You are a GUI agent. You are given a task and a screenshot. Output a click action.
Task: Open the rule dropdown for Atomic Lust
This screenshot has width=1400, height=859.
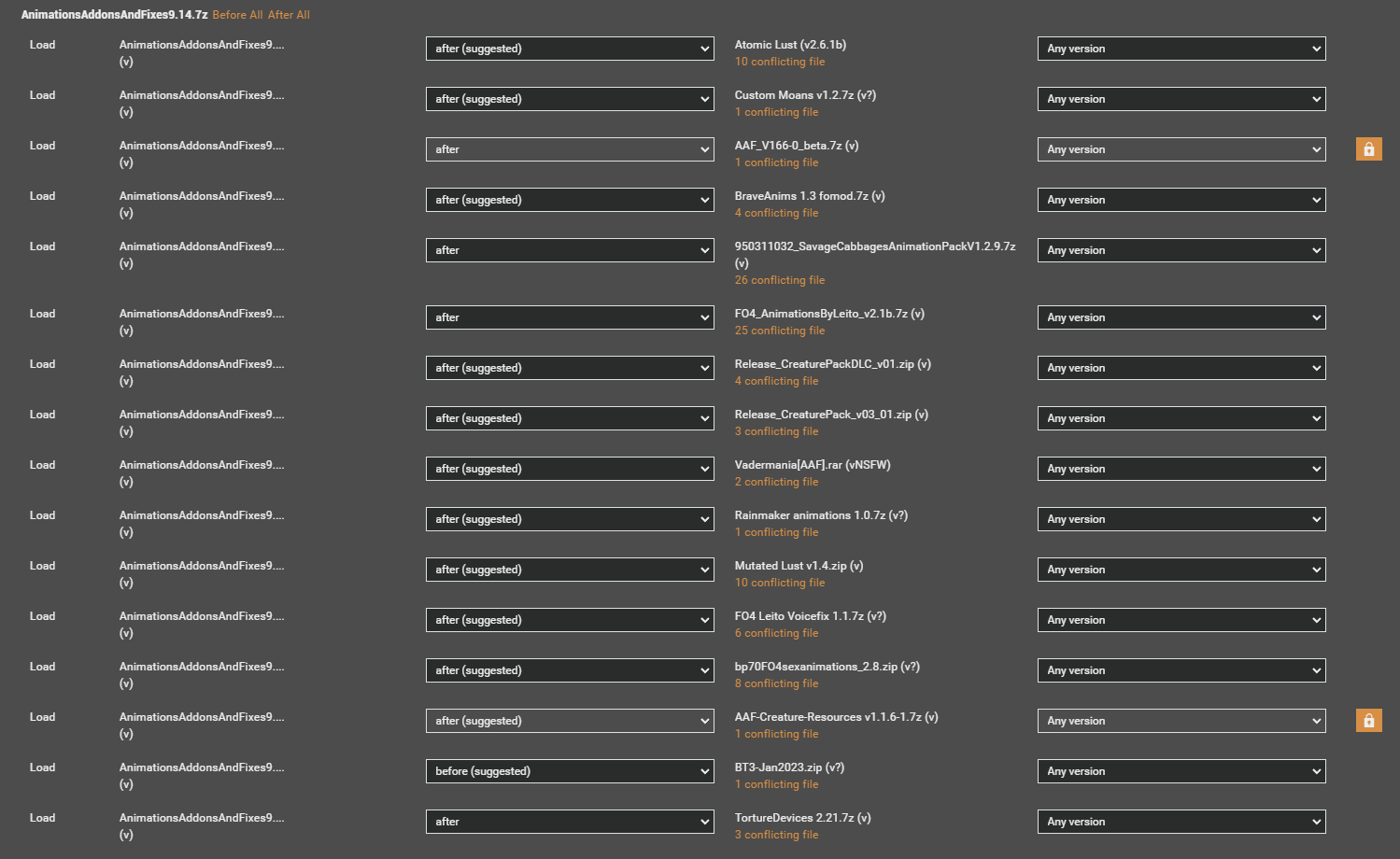pyautogui.click(x=569, y=48)
